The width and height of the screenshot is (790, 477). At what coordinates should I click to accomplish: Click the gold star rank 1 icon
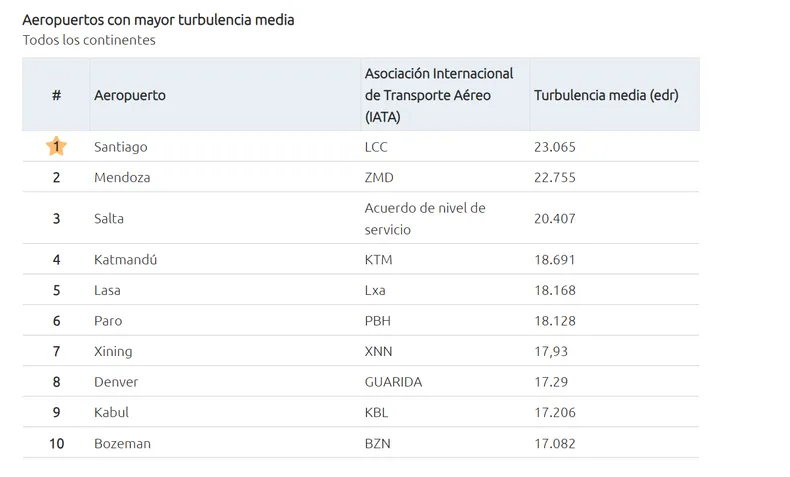(x=56, y=147)
